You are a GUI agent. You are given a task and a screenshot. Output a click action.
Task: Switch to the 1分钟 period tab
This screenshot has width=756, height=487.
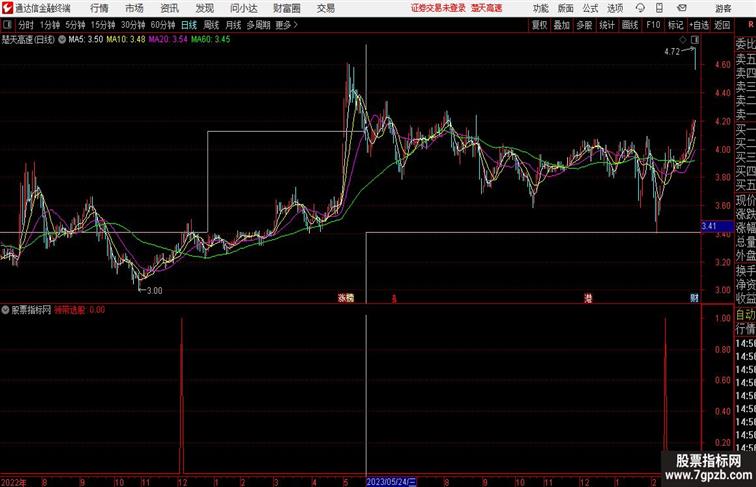[50, 25]
